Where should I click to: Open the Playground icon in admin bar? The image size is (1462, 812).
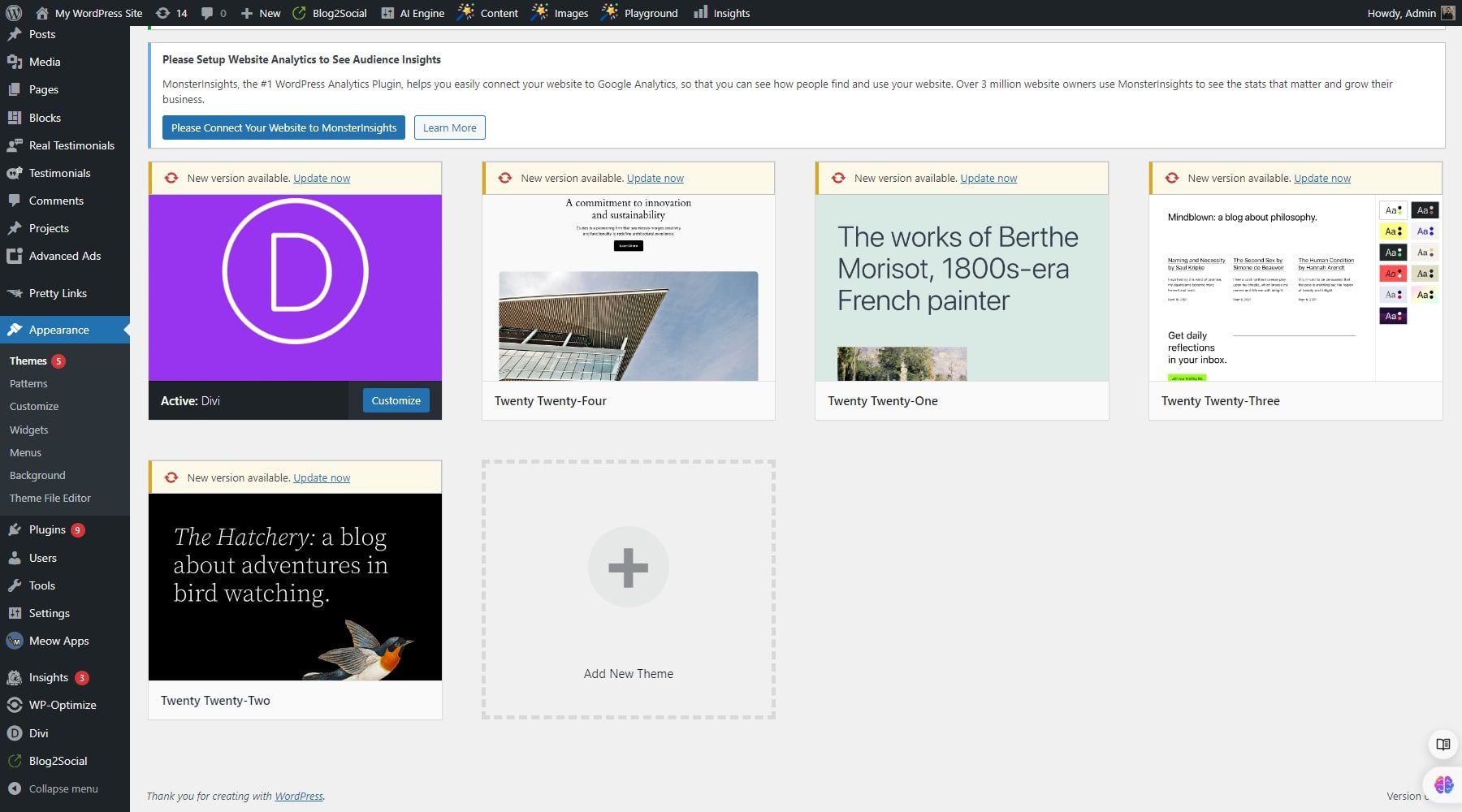coord(608,12)
